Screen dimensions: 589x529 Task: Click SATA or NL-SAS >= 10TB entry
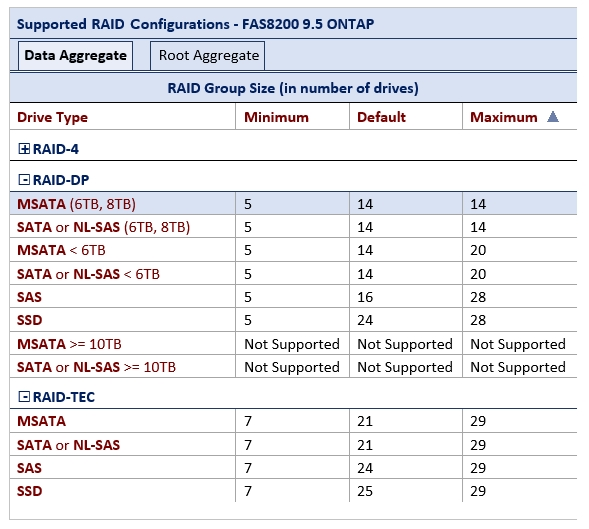pyautogui.click(x=96, y=367)
